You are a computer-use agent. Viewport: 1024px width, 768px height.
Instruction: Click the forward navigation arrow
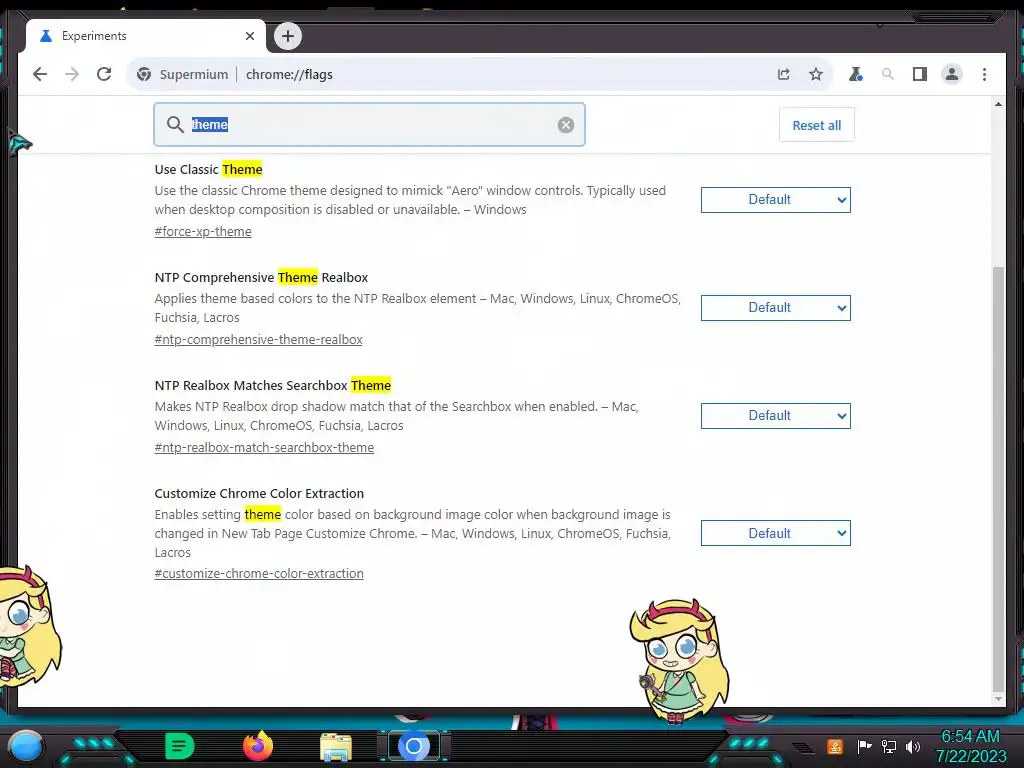(x=72, y=74)
